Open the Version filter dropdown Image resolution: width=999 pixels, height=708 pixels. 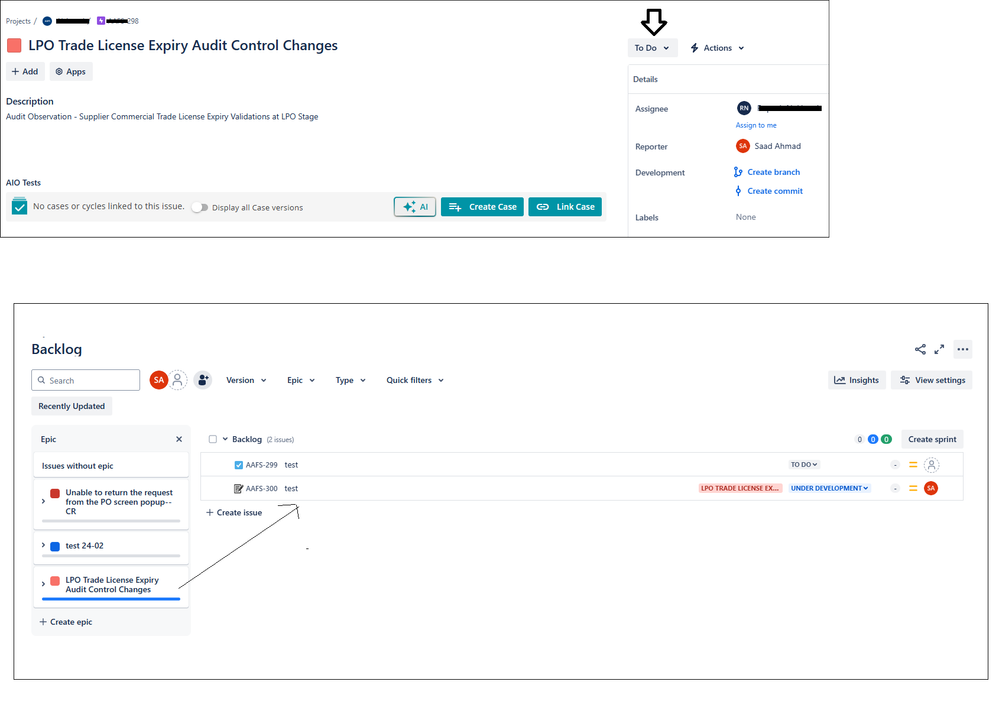246,380
